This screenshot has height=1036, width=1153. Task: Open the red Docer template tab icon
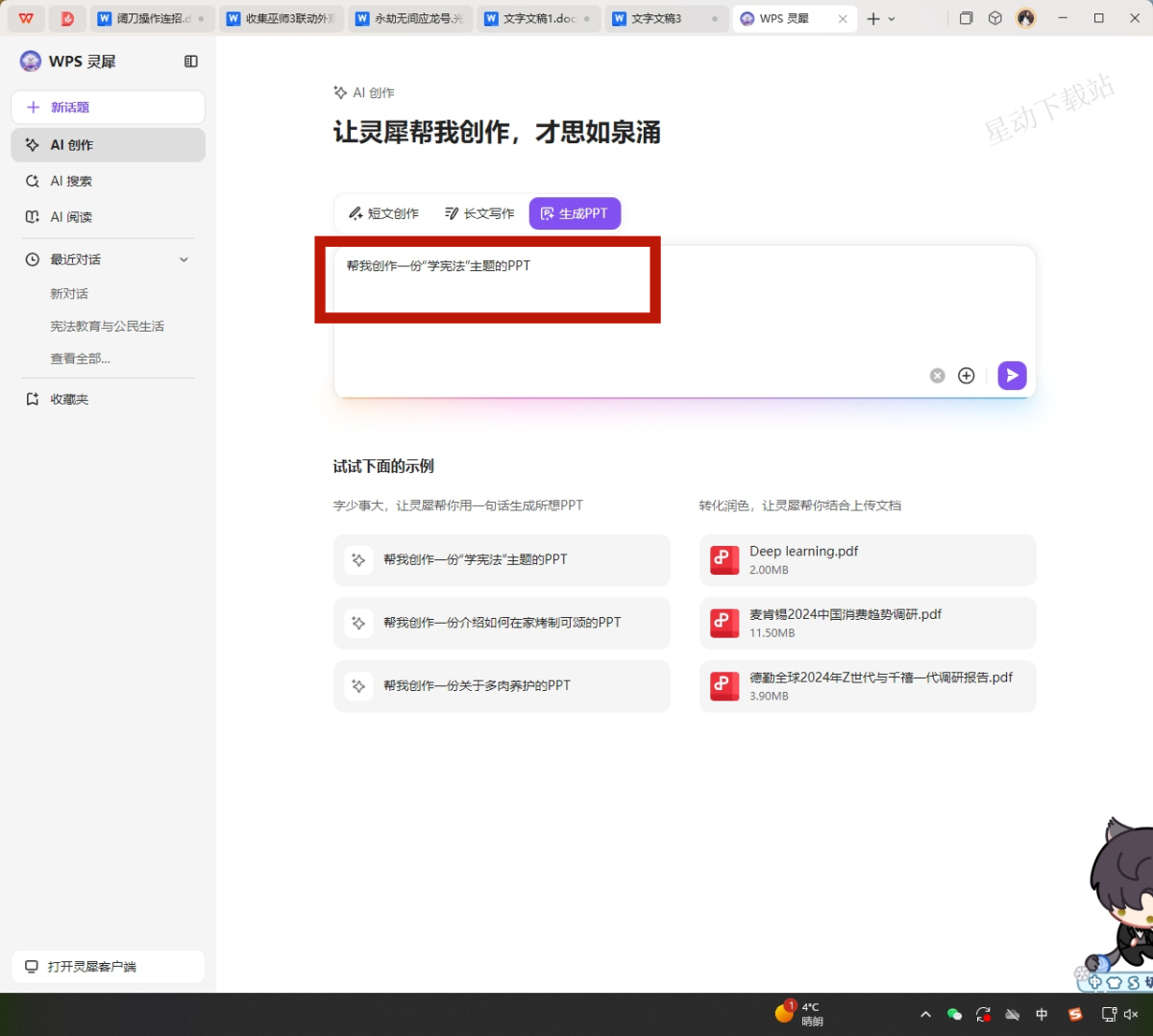67,18
